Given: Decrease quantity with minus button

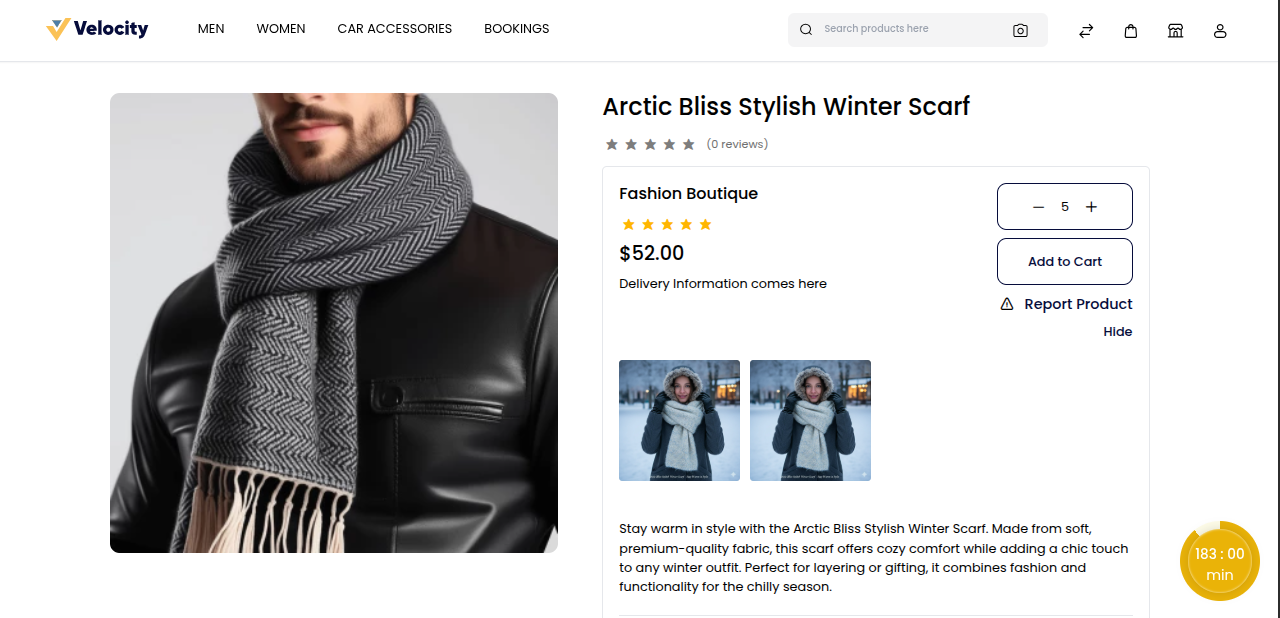Looking at the screenshot, I should 1038,207.
